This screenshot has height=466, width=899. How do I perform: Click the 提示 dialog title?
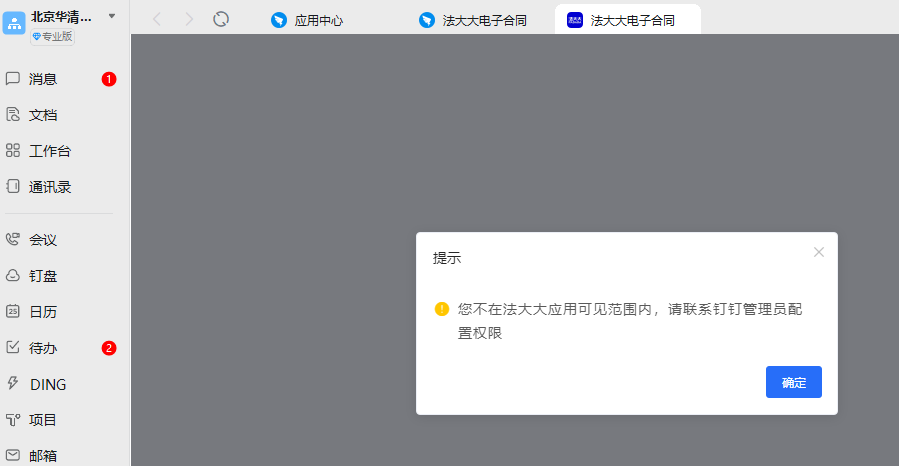447,258
